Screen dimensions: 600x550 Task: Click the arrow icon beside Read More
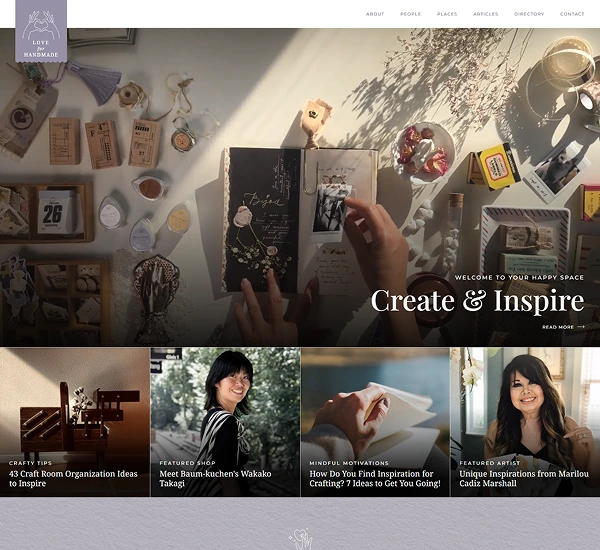[582, 327]
